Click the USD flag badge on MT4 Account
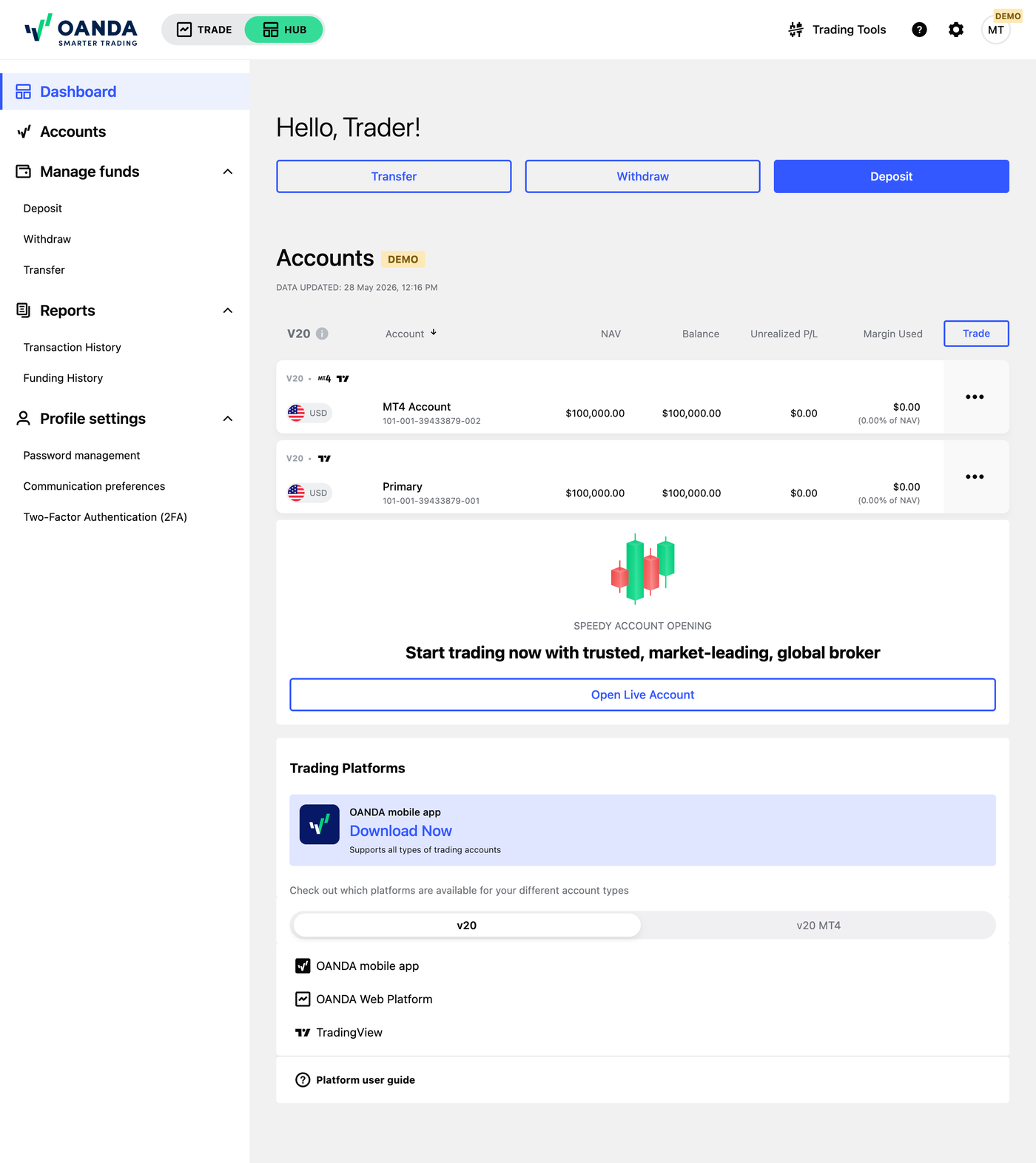The height and width of the screenshot is (1163, 1036). tap(309, 413)
